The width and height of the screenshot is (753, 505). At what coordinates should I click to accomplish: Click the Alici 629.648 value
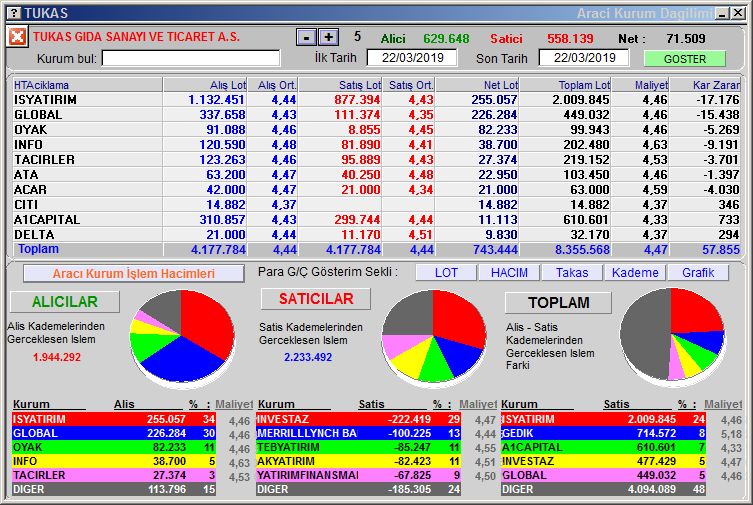point(446,38)
